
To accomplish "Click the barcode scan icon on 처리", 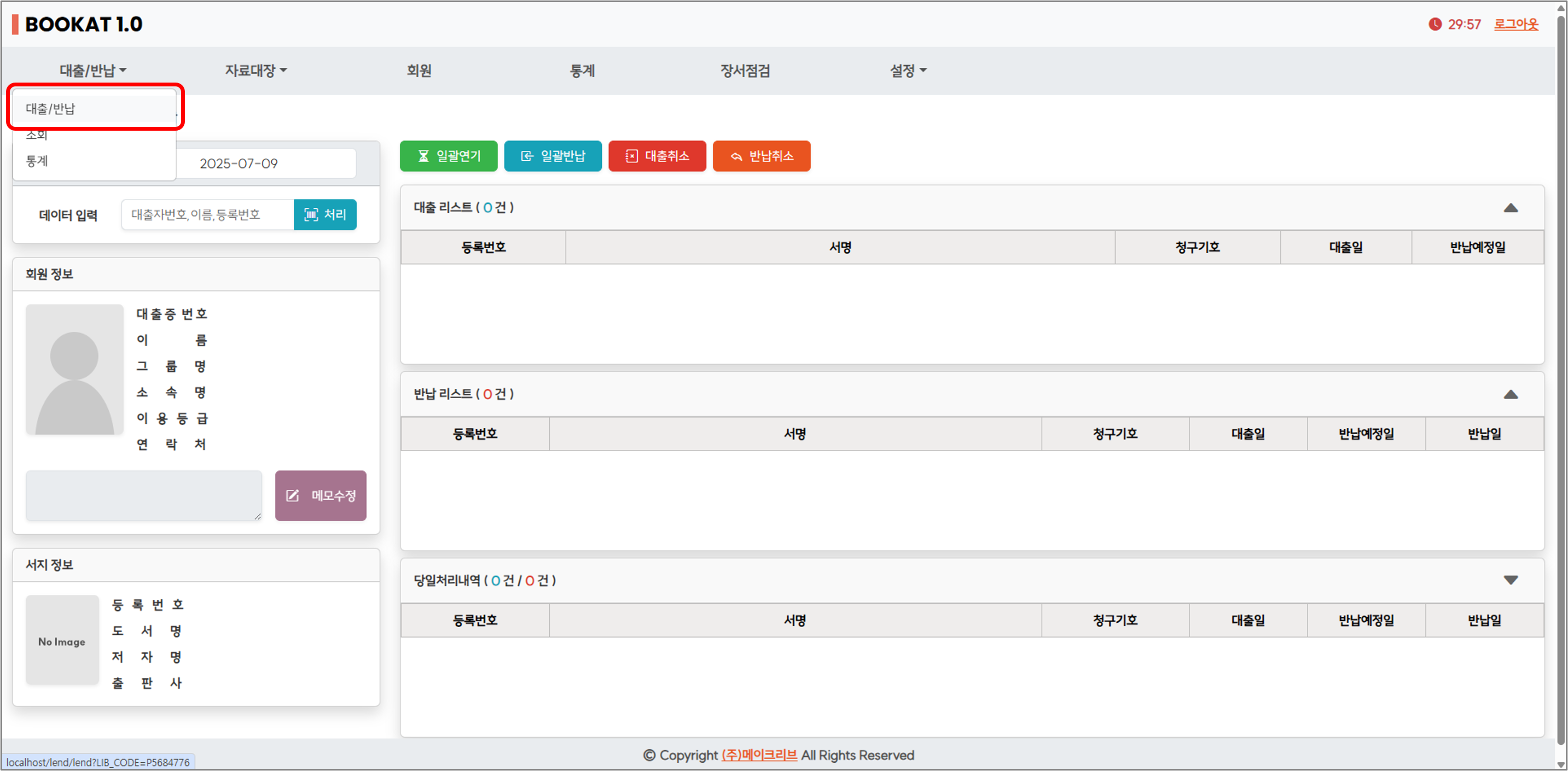I will (x=310, y=215).
